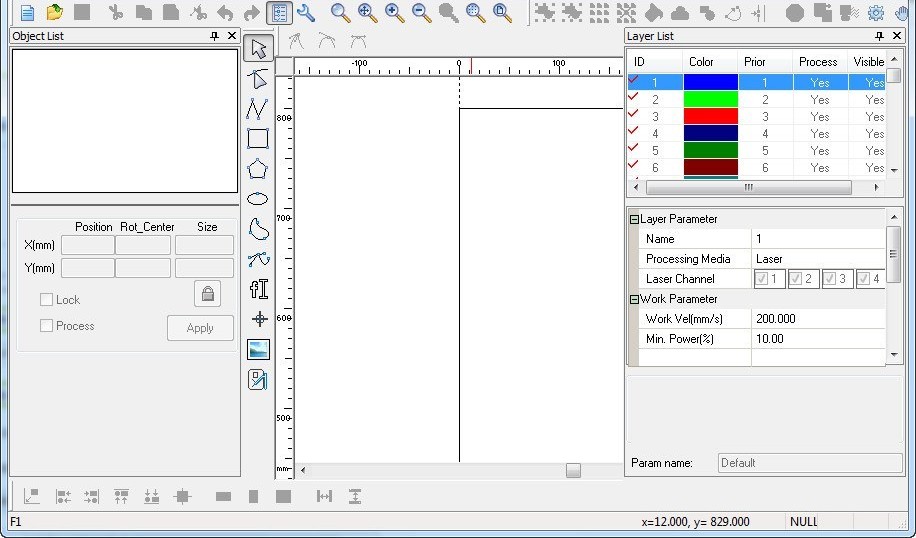The height and width of the screenshot is (538, 916).
Task: Collapse the Layer Parameter section
Action: coord(634,220)
